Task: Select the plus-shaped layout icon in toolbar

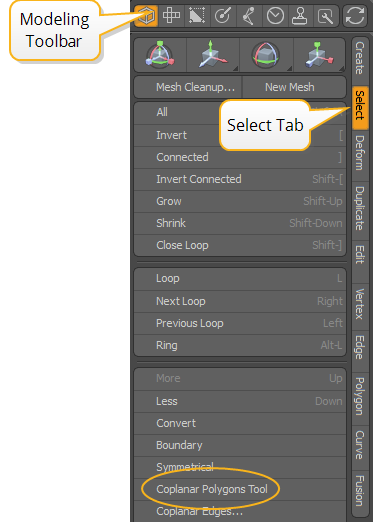Action: point(171,16)
